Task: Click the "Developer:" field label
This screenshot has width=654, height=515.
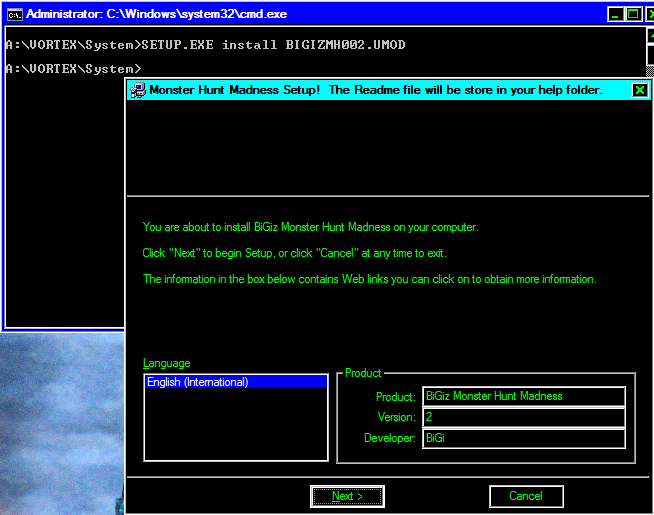Action: (390, 438)
